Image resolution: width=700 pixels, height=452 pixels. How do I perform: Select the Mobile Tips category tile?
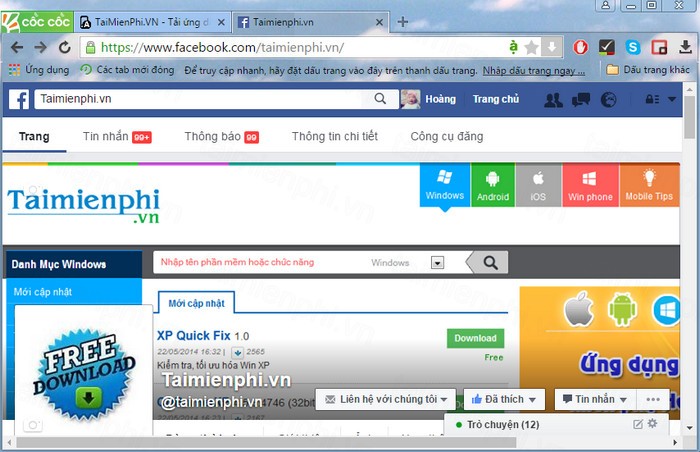coord(649,185)
